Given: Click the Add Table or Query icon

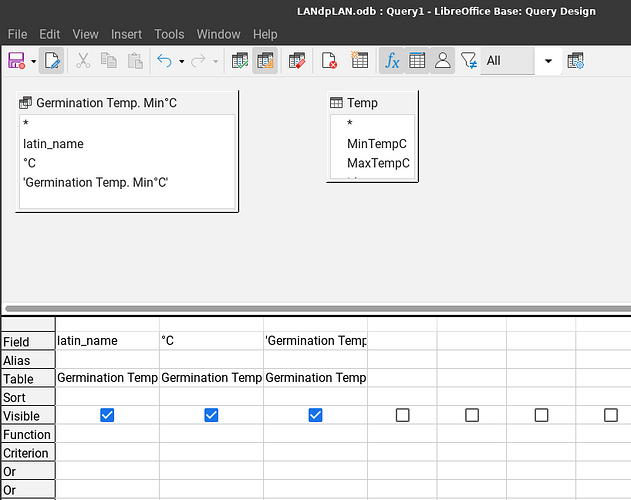Looking at the screenshot, I should click(x=359, y=60).
